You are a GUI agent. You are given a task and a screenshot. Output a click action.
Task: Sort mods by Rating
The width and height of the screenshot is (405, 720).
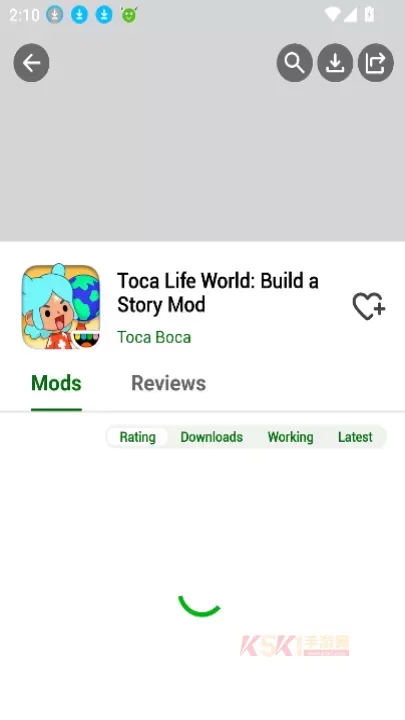tap(137, 437)
